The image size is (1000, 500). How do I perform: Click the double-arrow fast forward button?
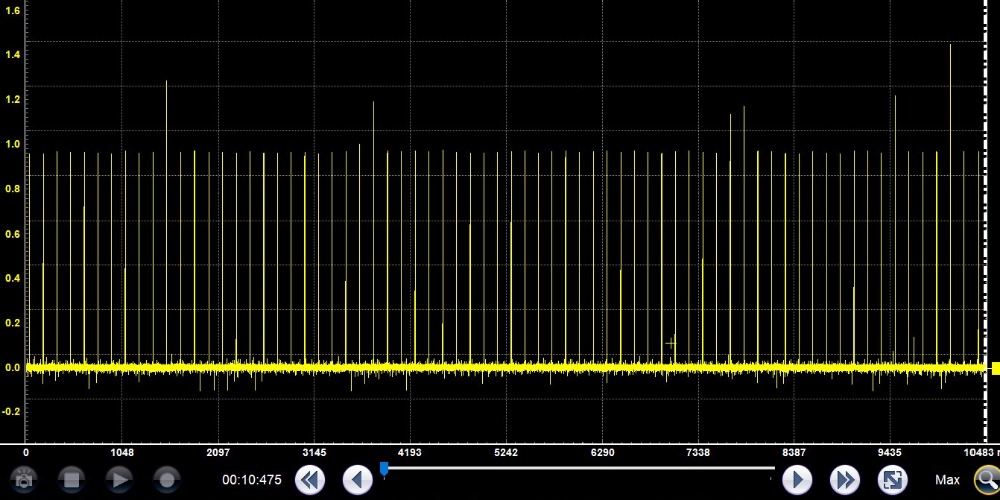845,480
